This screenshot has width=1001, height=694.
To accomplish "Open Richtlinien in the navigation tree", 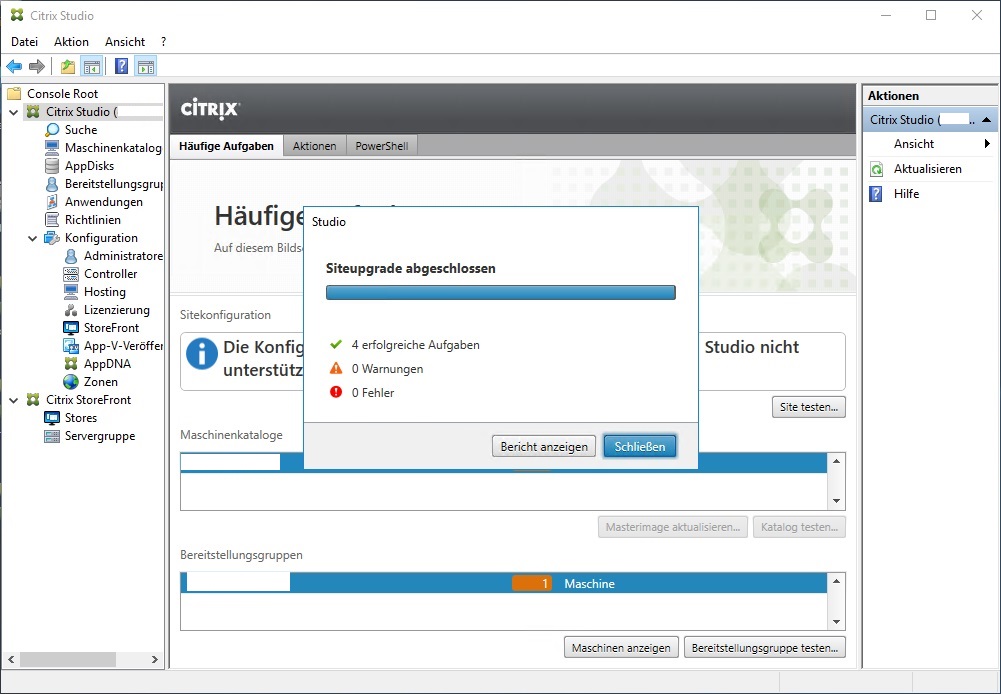I will [91, 219].
